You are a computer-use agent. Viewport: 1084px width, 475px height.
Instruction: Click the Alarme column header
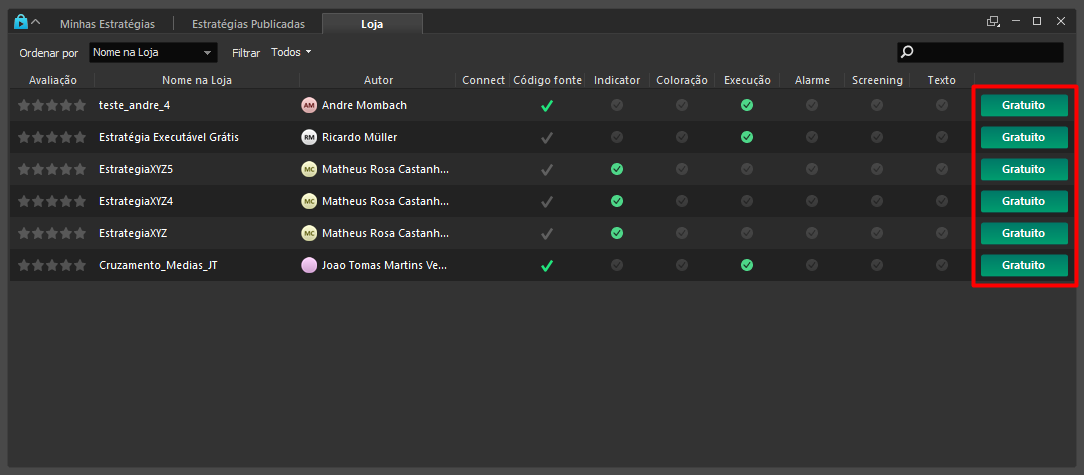coord(812,80)
